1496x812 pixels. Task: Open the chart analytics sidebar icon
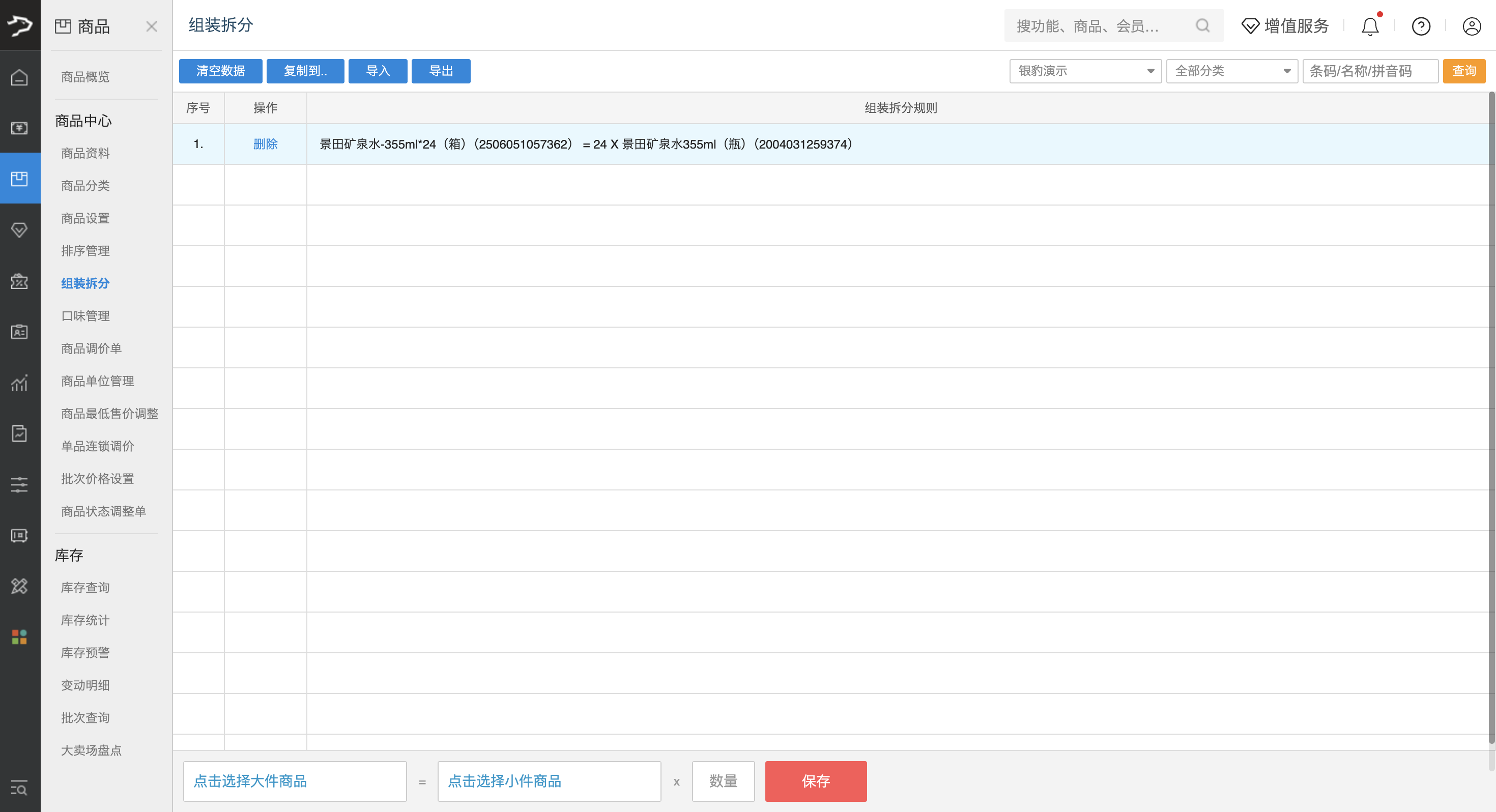(x=20, y=383)
